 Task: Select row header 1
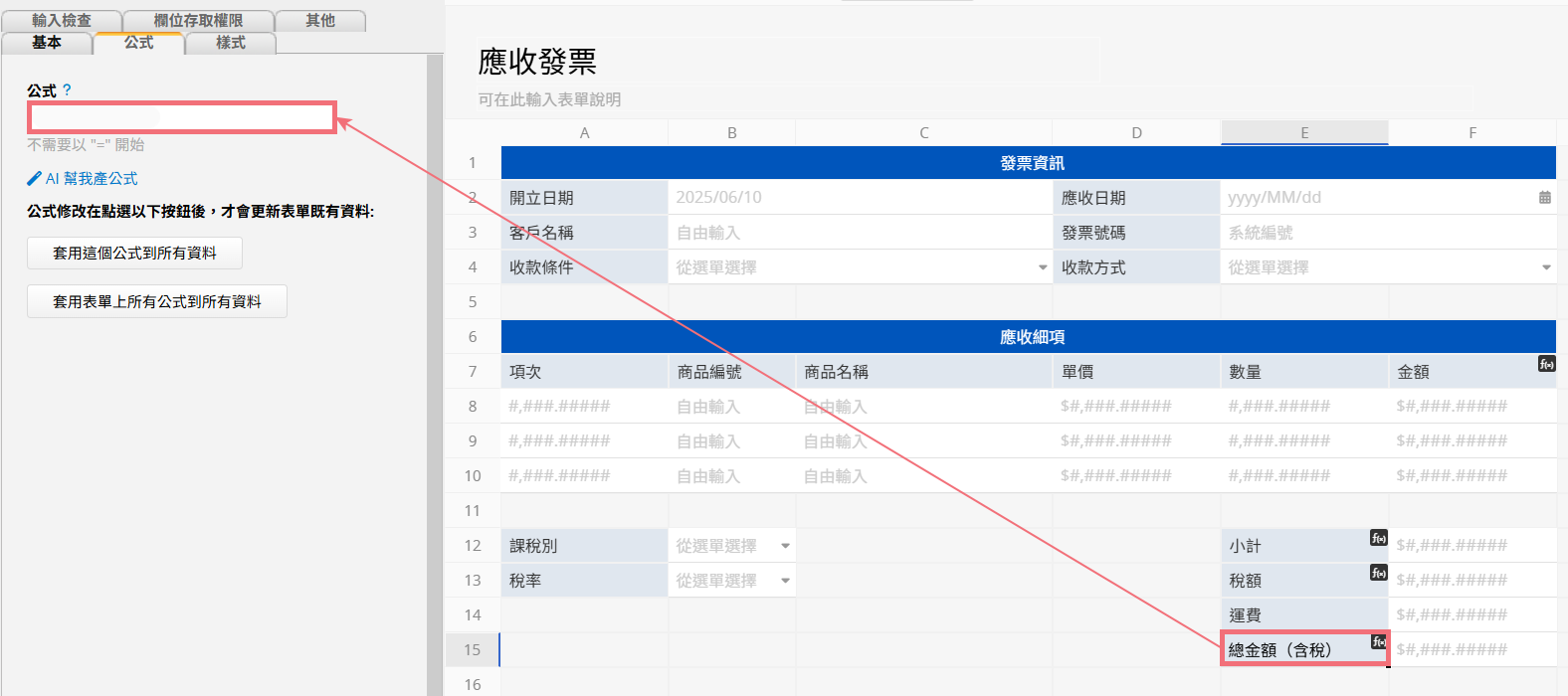tap(473, 163)
